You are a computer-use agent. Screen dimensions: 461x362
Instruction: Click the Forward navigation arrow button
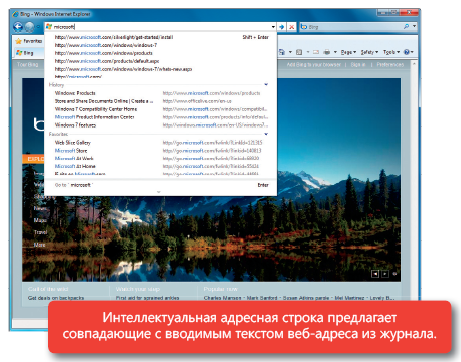pyautogui.click(x=30, y=27)
